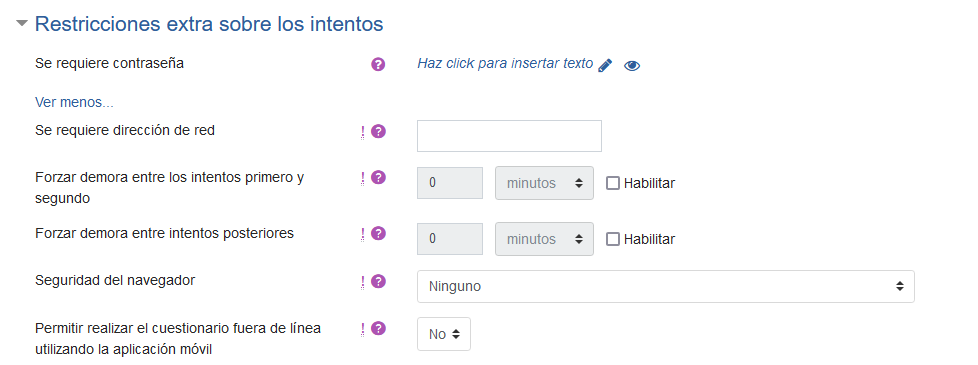Open help for offline quiz mobile app setting
The height and width of the screenshot is (365, 978).
click(378, 329)
